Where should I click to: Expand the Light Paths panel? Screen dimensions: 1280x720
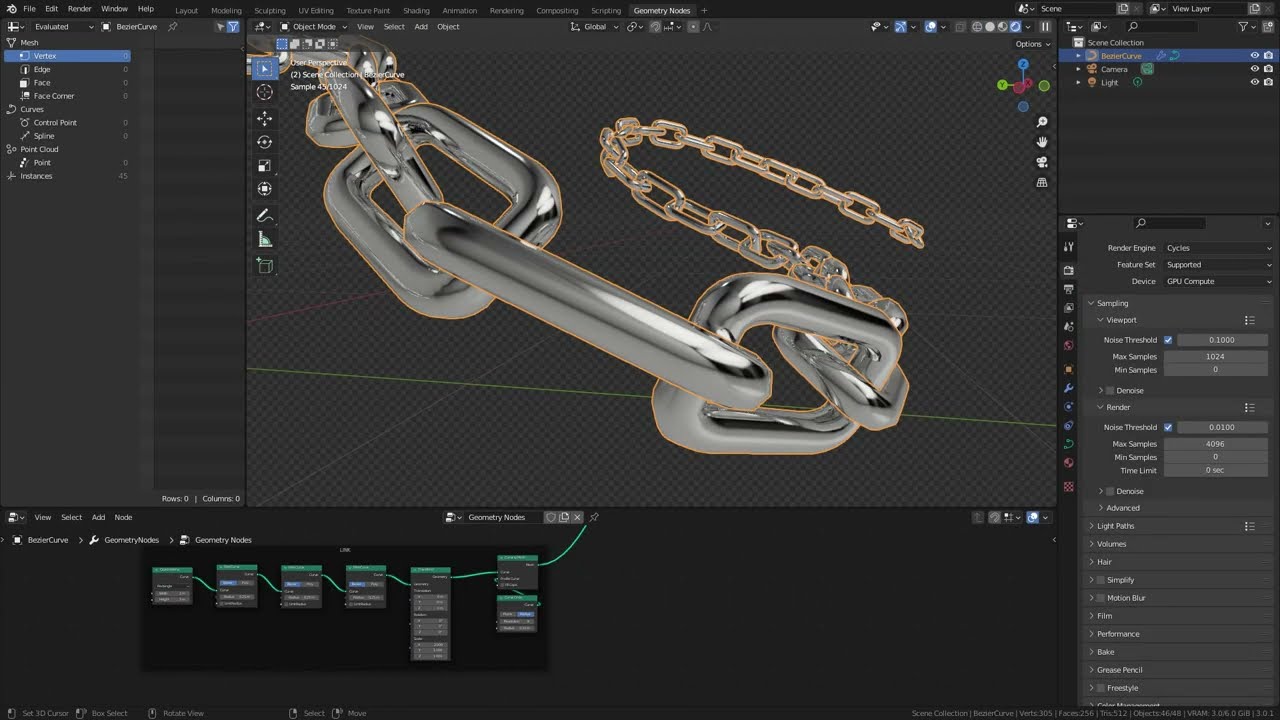pyautogui.click(x=1115, y=526)
